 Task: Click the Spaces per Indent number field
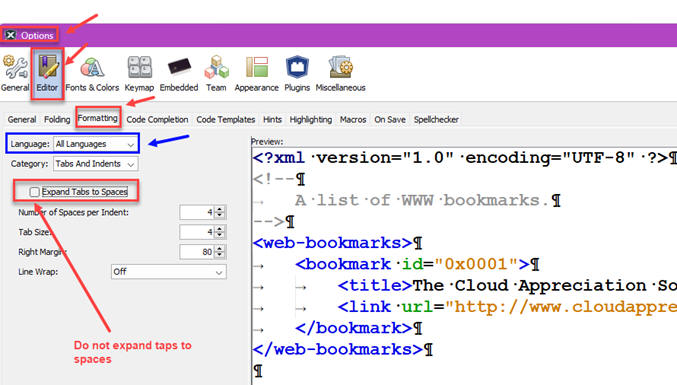click(197, 212)
